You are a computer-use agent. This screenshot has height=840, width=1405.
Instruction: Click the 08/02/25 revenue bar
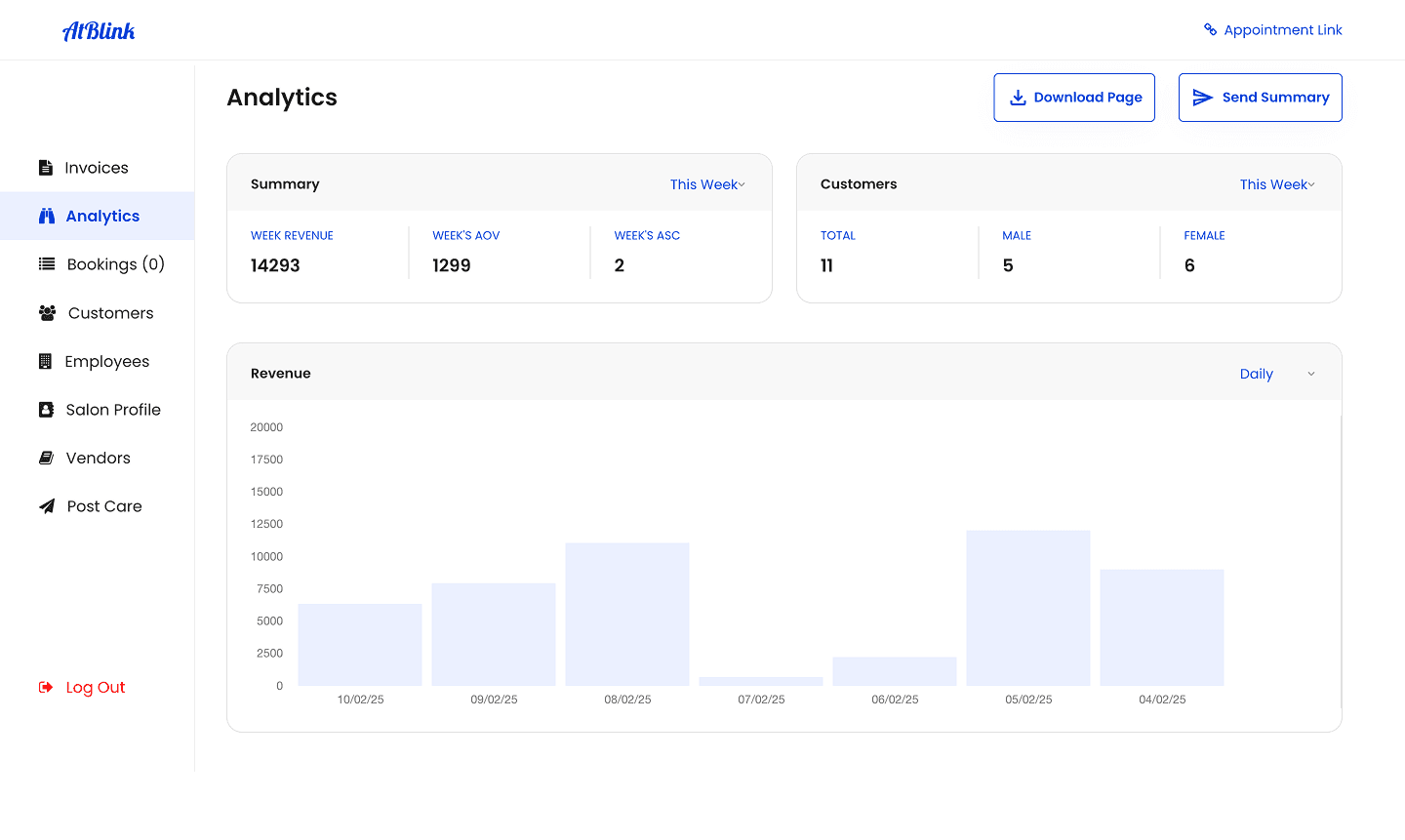coord(627,615)
